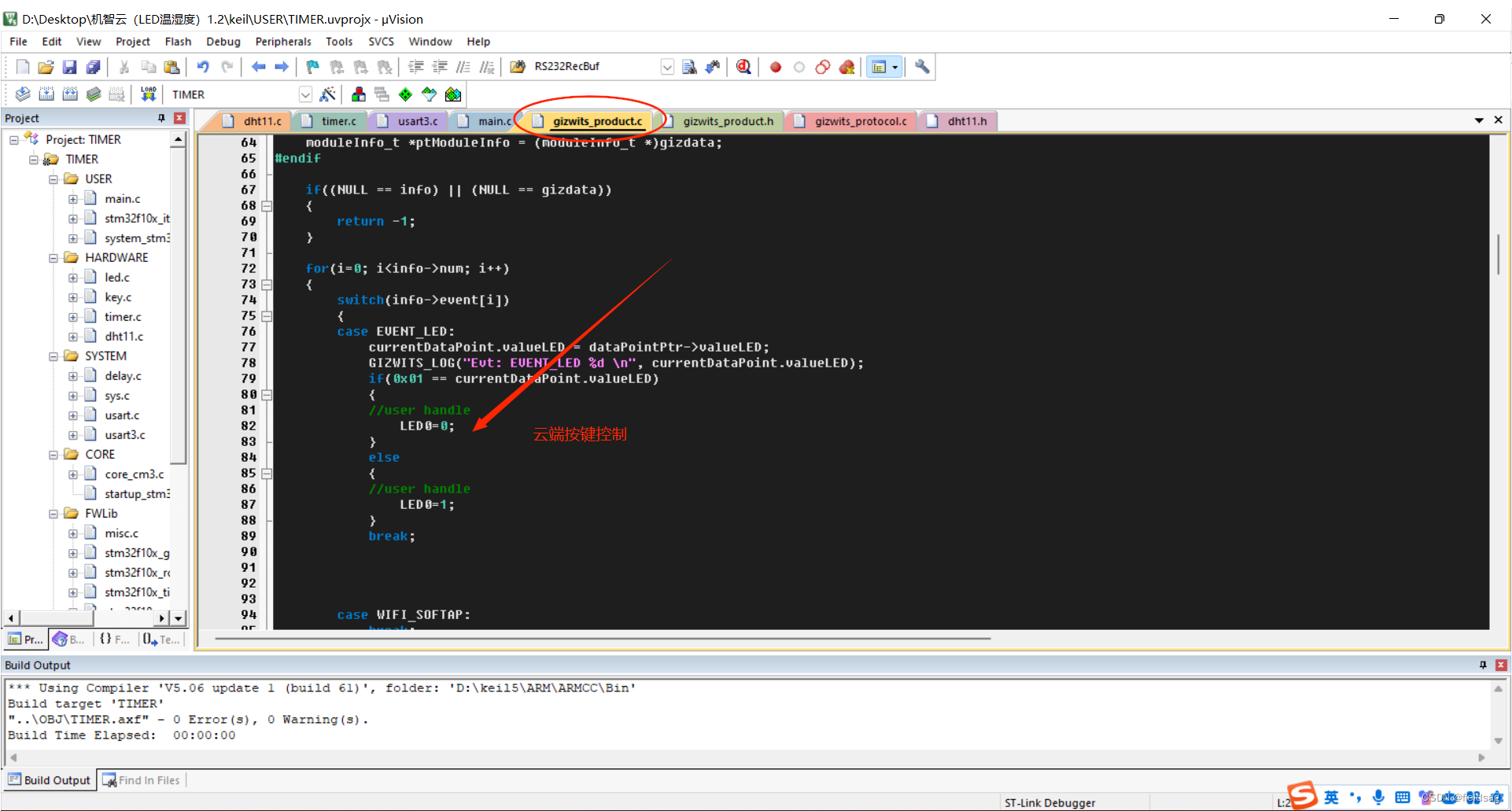Toggle code folding at line 80

click(x=267, y=395)
